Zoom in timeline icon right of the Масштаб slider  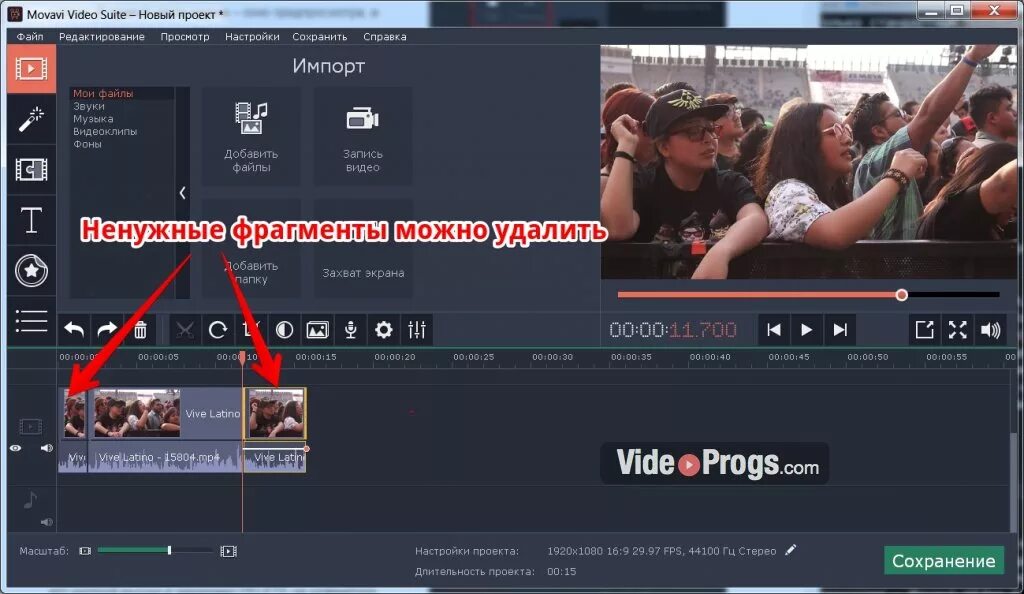click(x=229, y=552)
